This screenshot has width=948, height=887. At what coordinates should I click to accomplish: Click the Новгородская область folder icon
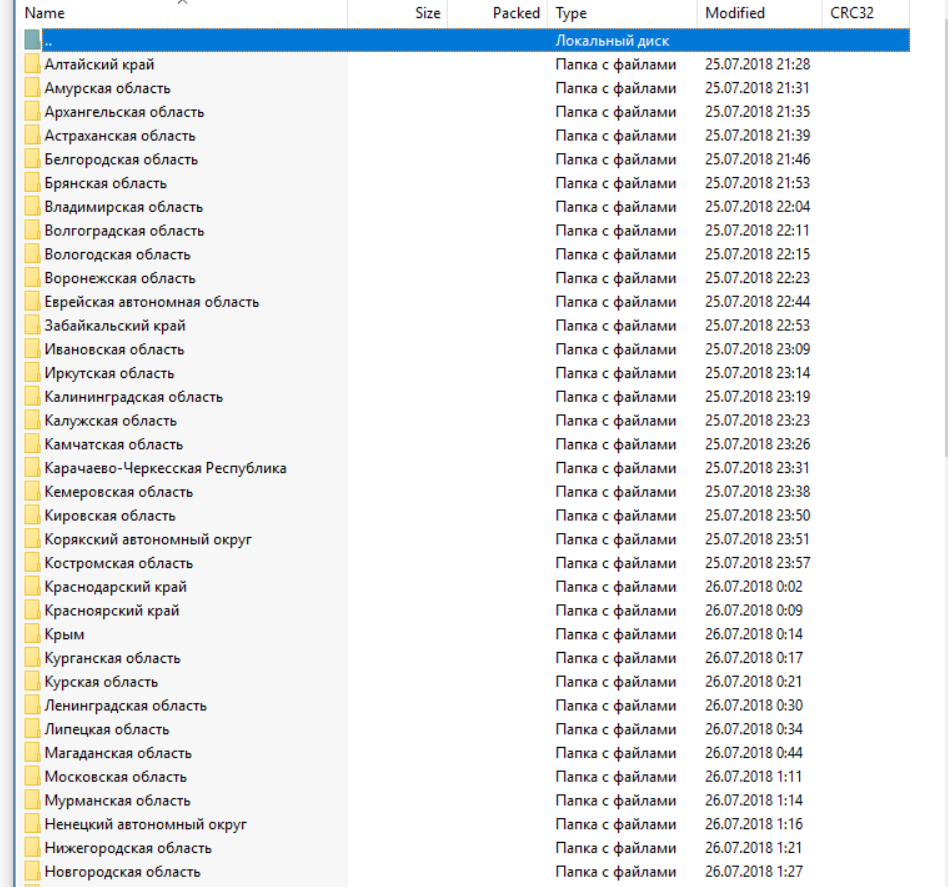[32, 872]
